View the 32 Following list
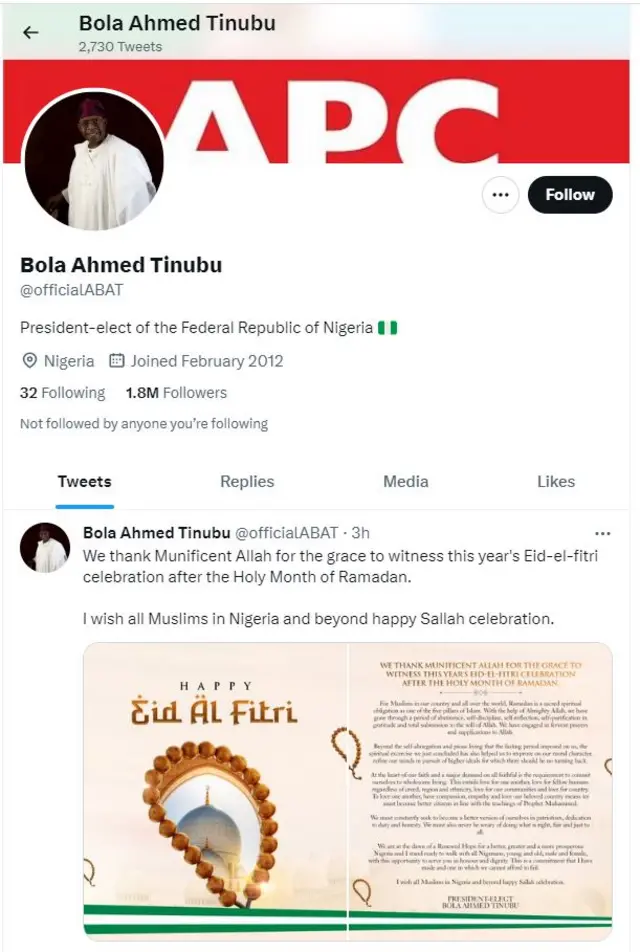This screenshot has height=952, width=640. [x=62, y=393]
